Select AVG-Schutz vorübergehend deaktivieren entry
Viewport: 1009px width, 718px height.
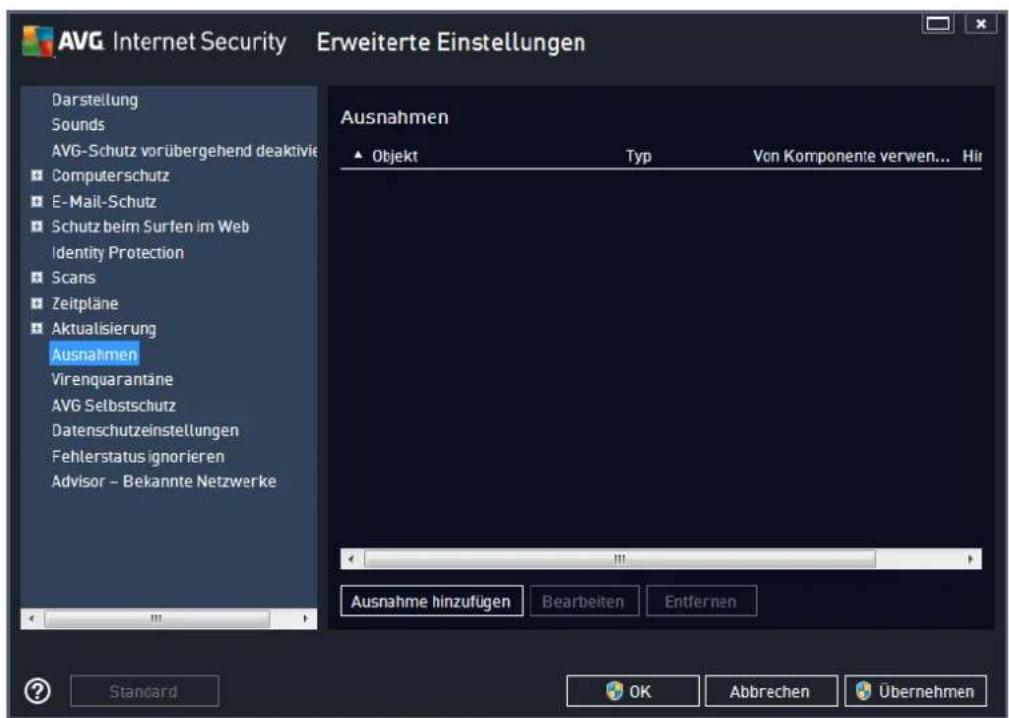pyautogui.click(x=184, y=151)
